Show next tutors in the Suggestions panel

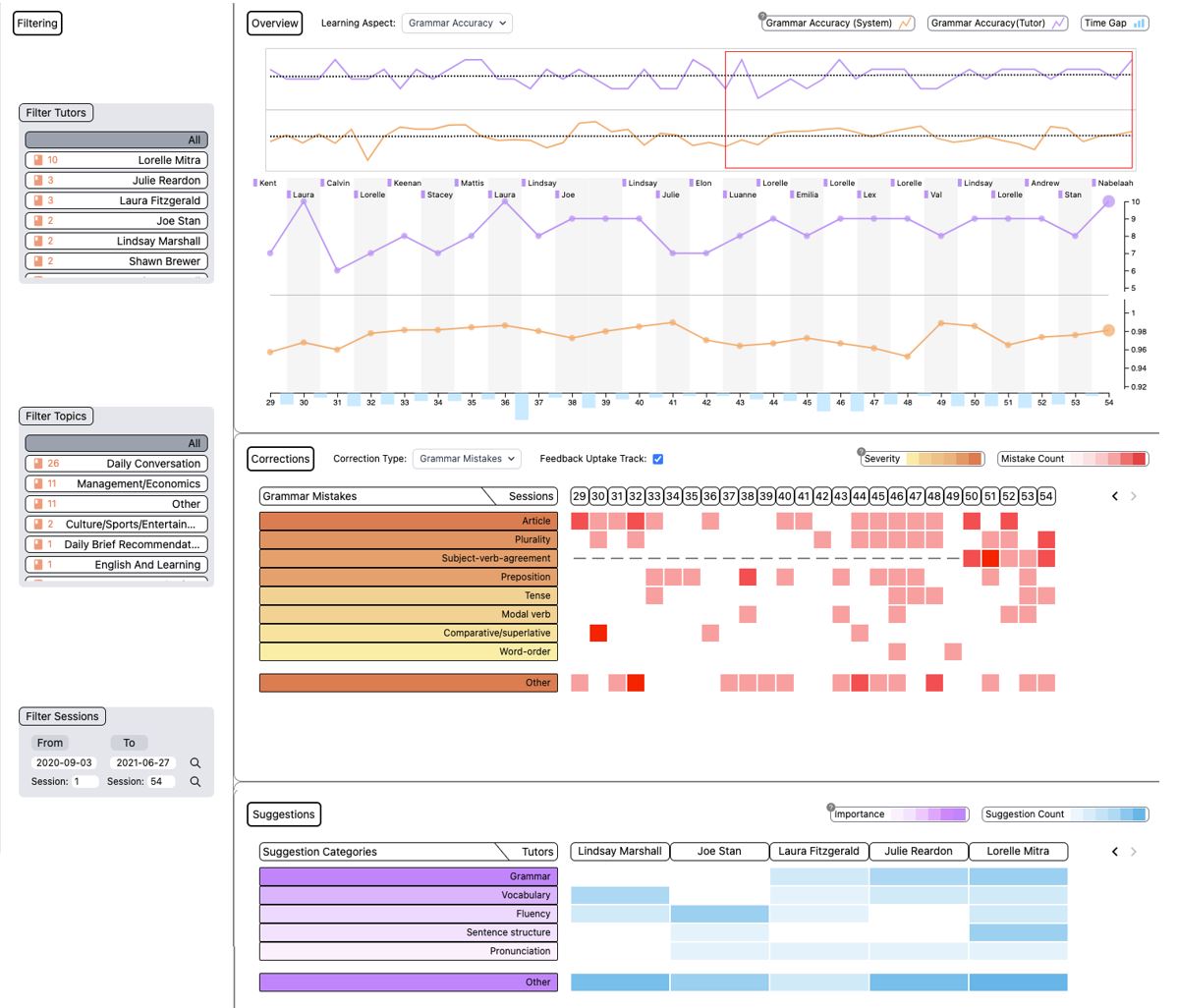click(1134, 851)
